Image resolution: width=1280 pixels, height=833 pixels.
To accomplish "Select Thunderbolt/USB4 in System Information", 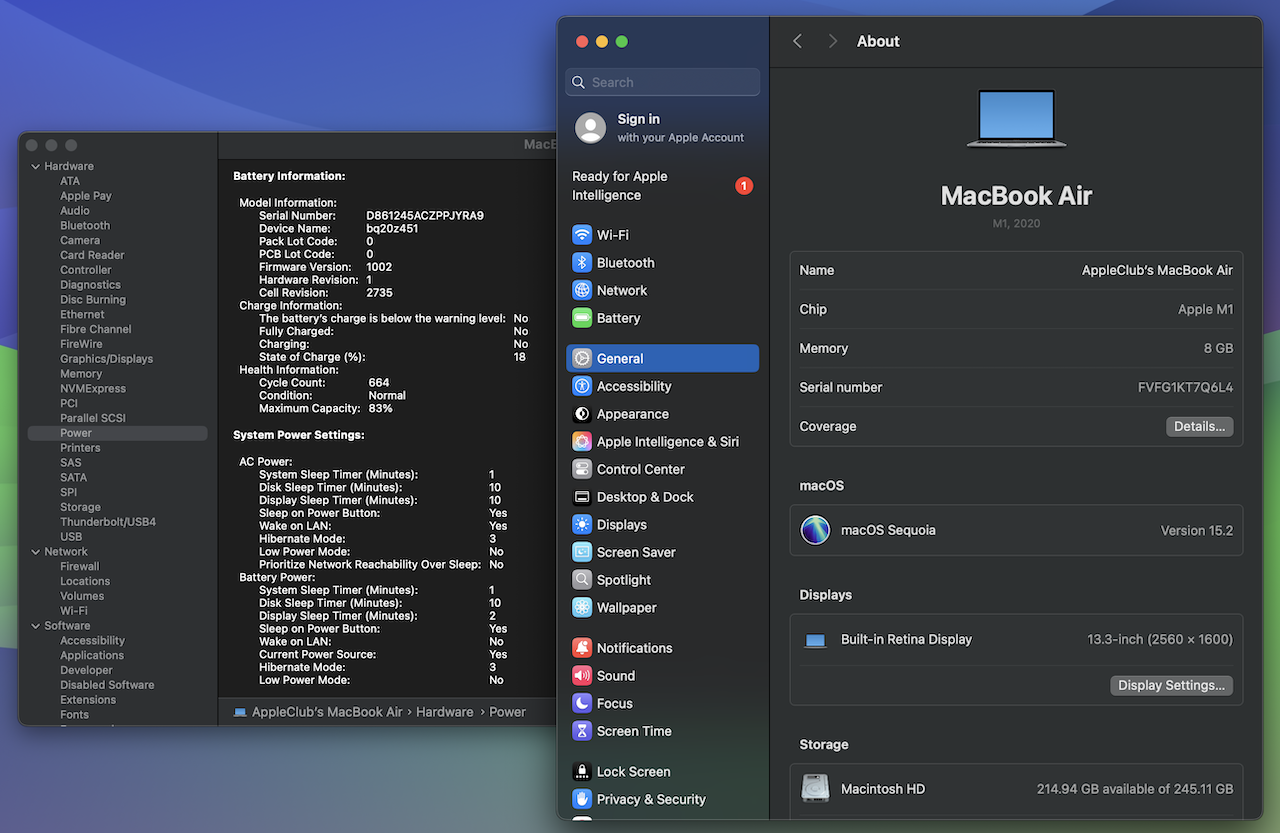I will [x=108, y=522].
